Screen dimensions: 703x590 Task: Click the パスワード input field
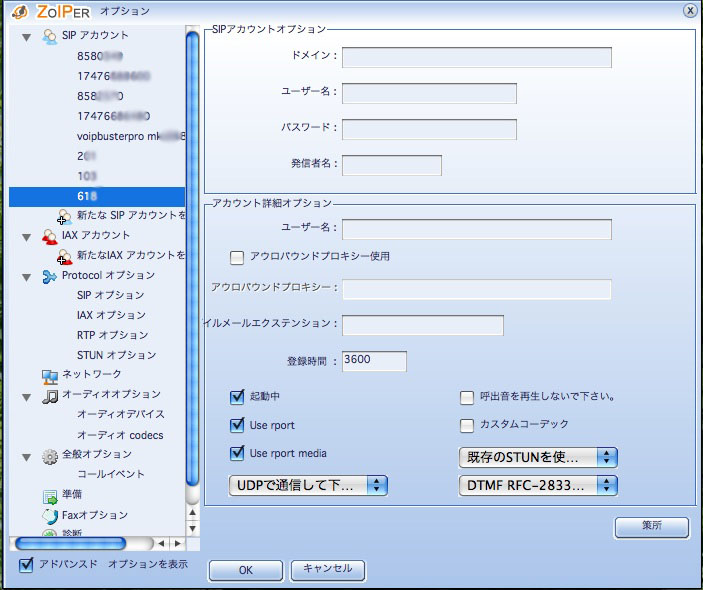(x=429, y=129)
